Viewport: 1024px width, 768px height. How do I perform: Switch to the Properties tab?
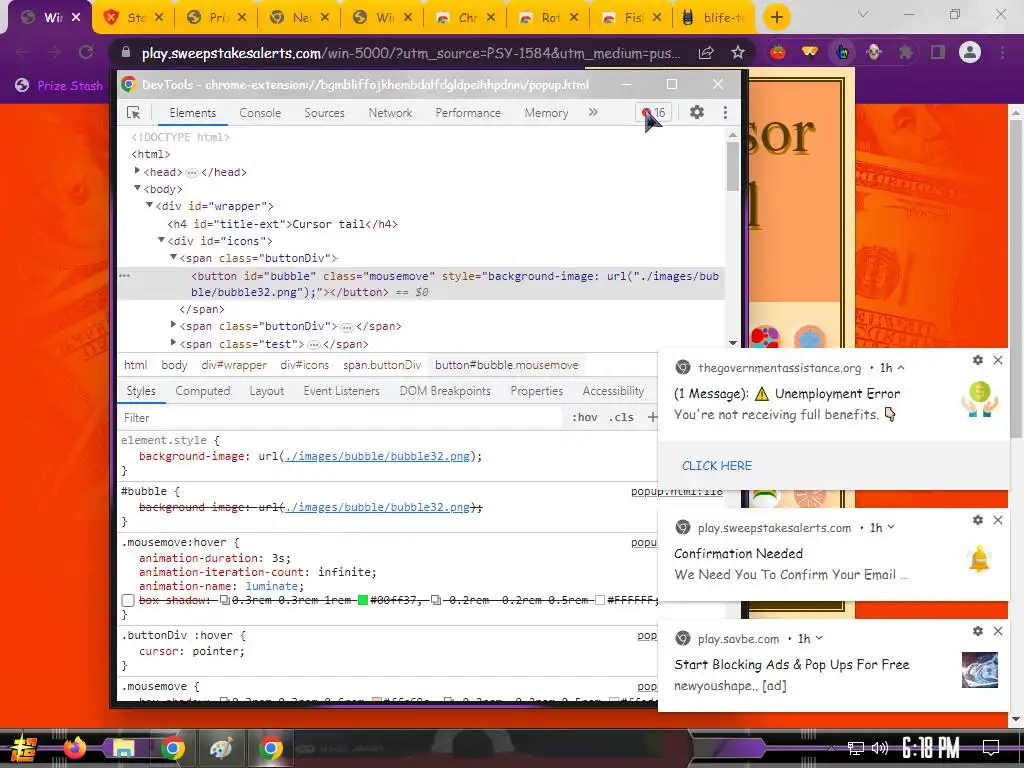click(537, 391)
